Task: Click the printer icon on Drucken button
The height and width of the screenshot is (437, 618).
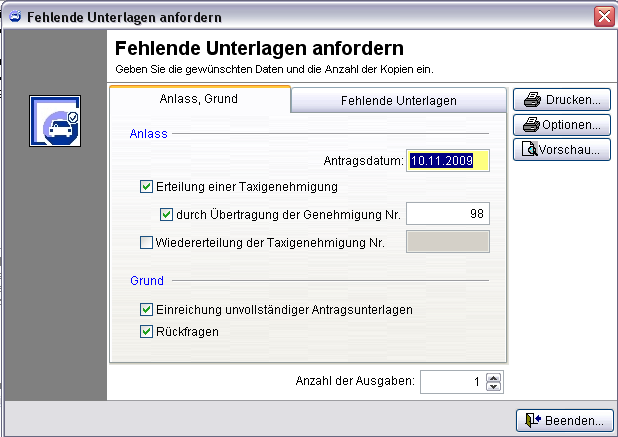Action: [x=532, y=100]
